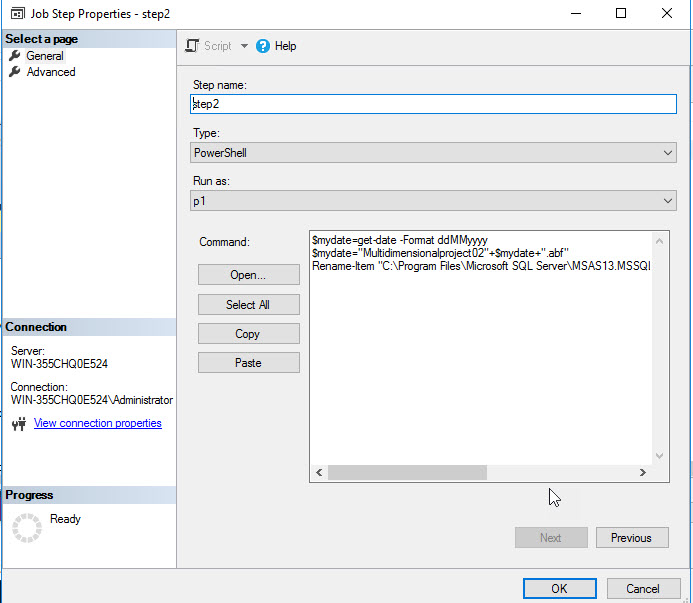The width and height of the screenshot is (693, 603).
Task: Click into the Step name field
Action: pyautogui.click(x=433, y=104)
